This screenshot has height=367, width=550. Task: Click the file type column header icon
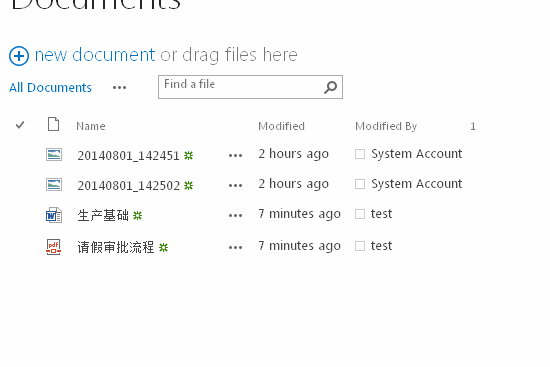pyautogui.click(x=53, y=124)
